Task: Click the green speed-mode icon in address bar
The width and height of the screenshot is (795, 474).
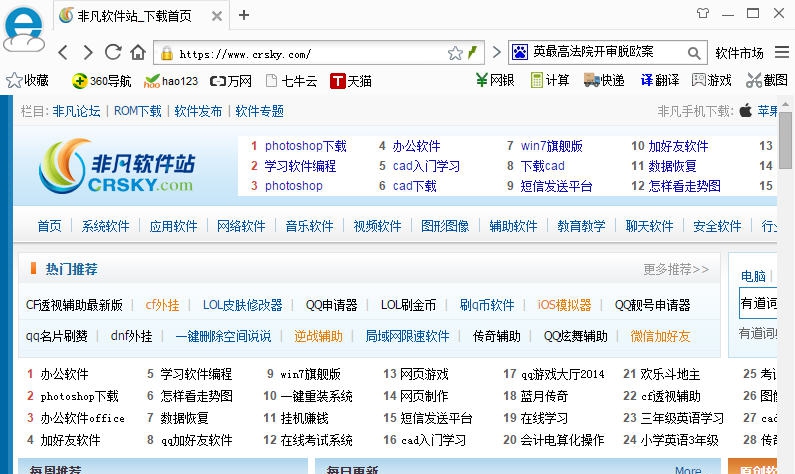Action: [473, 52]
